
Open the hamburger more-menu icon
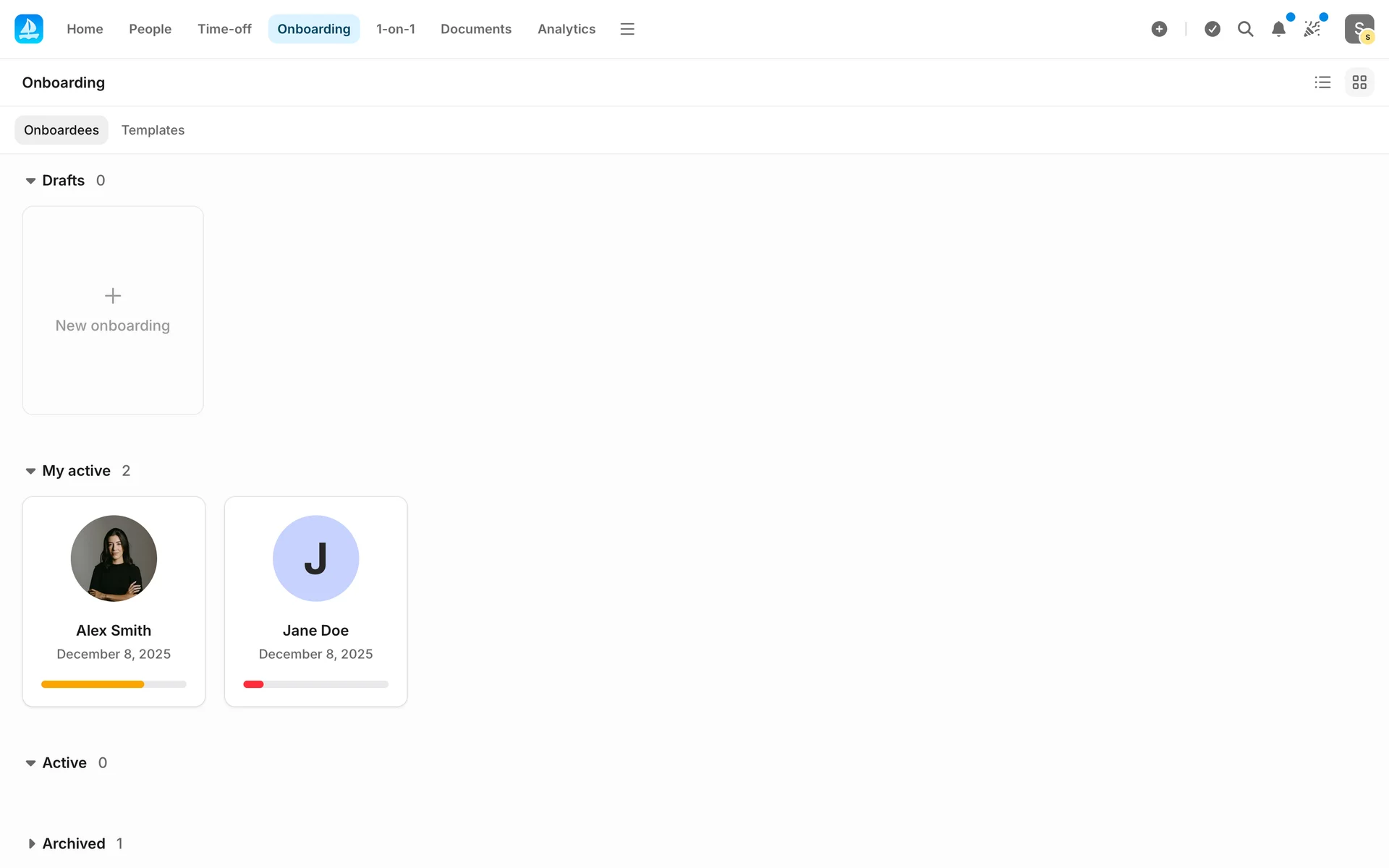[x=627, y=29]
